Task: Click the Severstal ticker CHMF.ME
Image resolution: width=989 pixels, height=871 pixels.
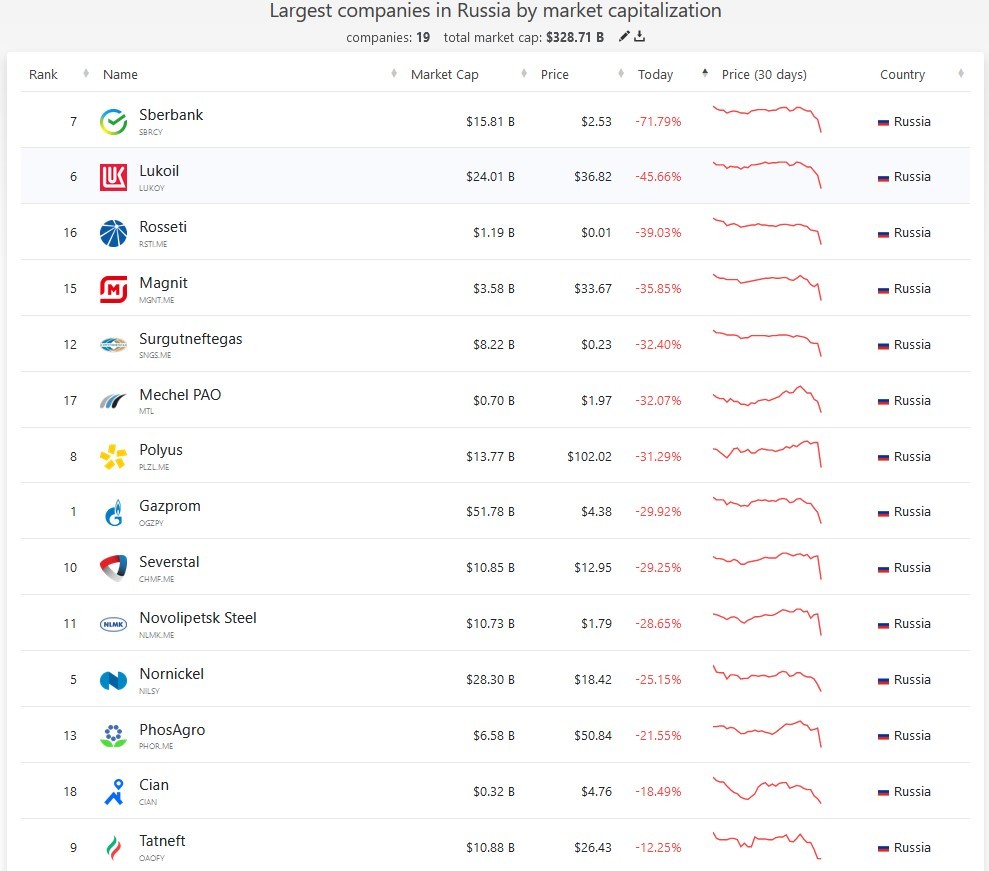Action: [156, 579]
